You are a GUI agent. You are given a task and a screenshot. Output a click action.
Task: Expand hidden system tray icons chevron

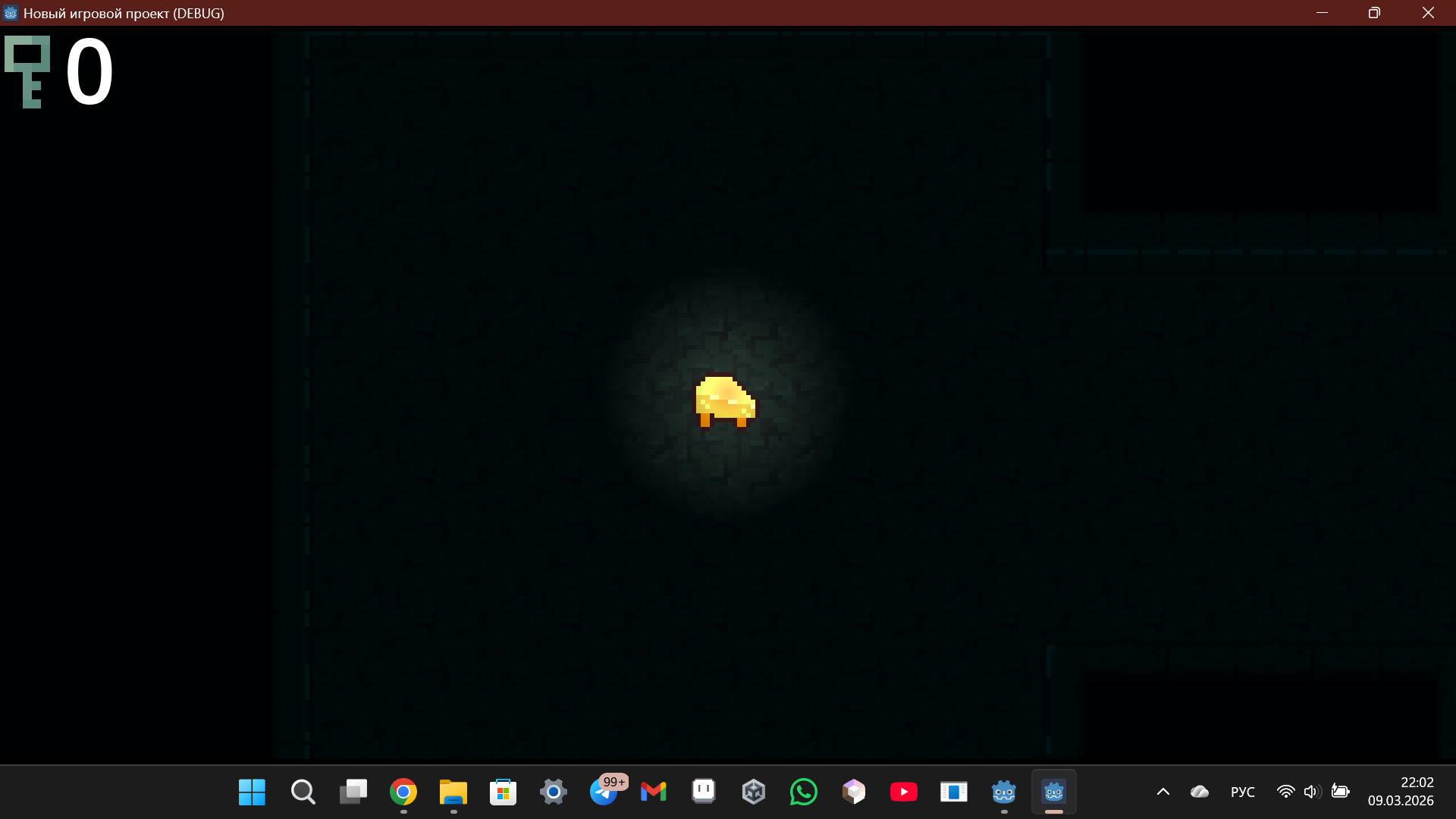point(1163,792)
